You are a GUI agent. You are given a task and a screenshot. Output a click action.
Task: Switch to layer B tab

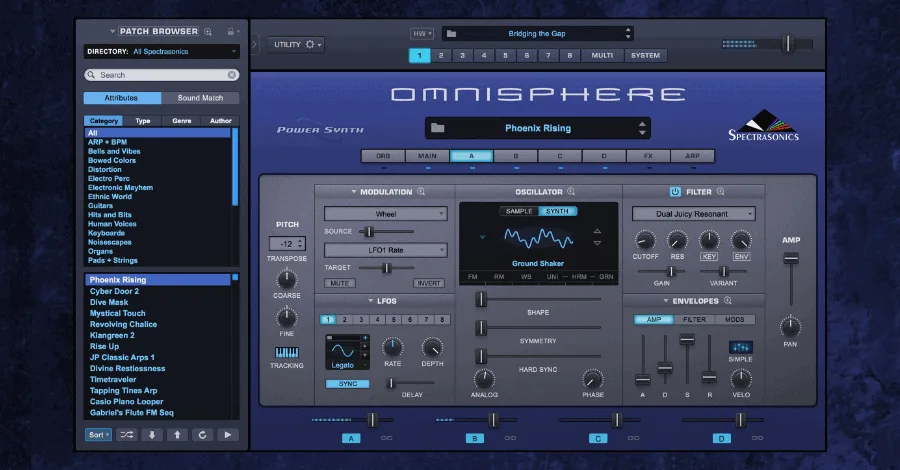coord(516,156)
